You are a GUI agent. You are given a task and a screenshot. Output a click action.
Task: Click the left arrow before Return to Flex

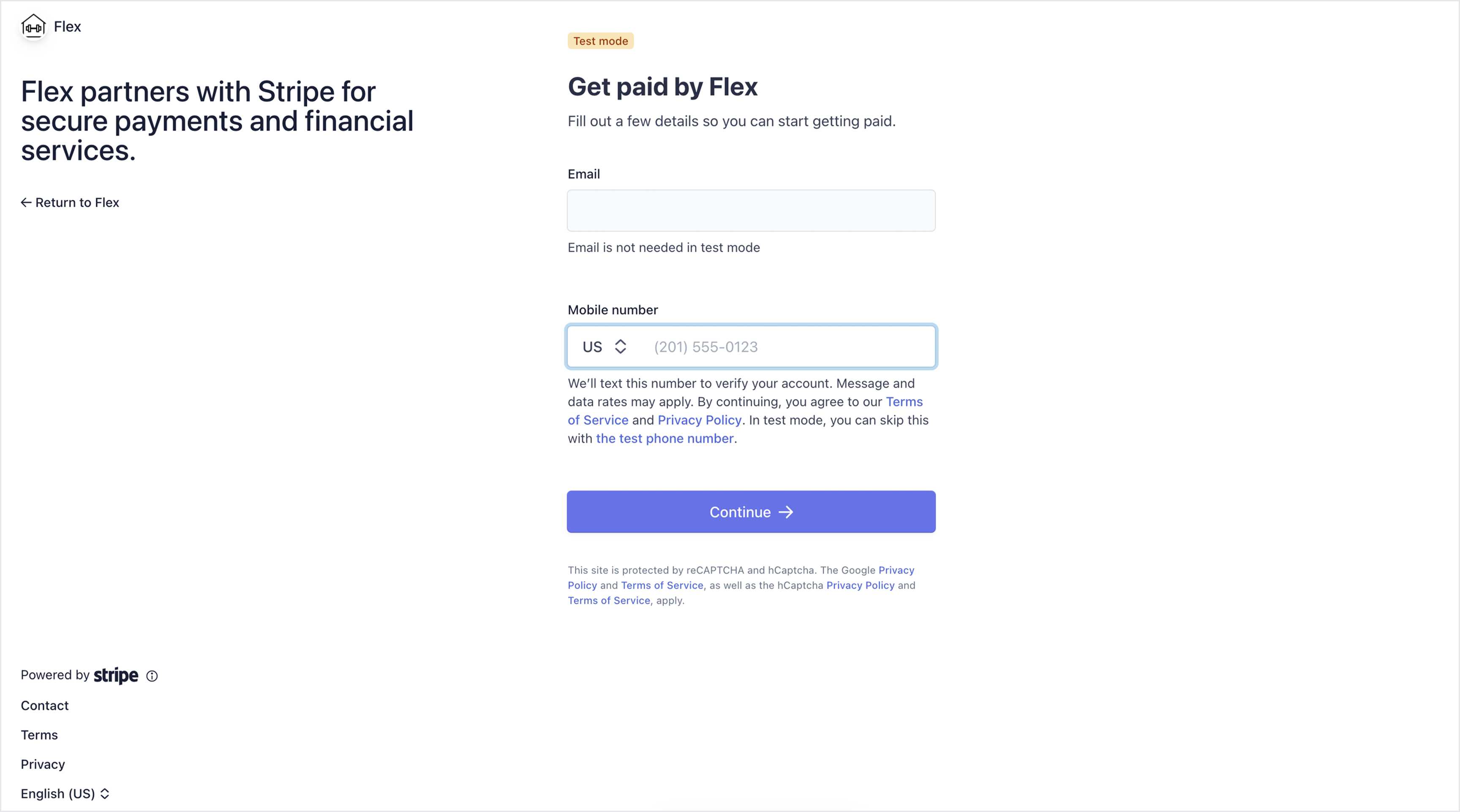pyautogui.click(x=26, y=203)
